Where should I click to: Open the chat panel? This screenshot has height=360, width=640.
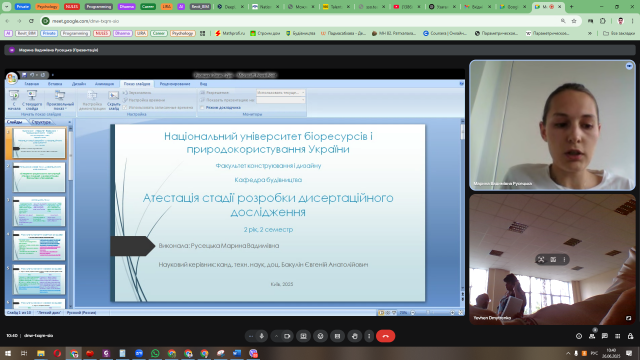coord(605,336)
